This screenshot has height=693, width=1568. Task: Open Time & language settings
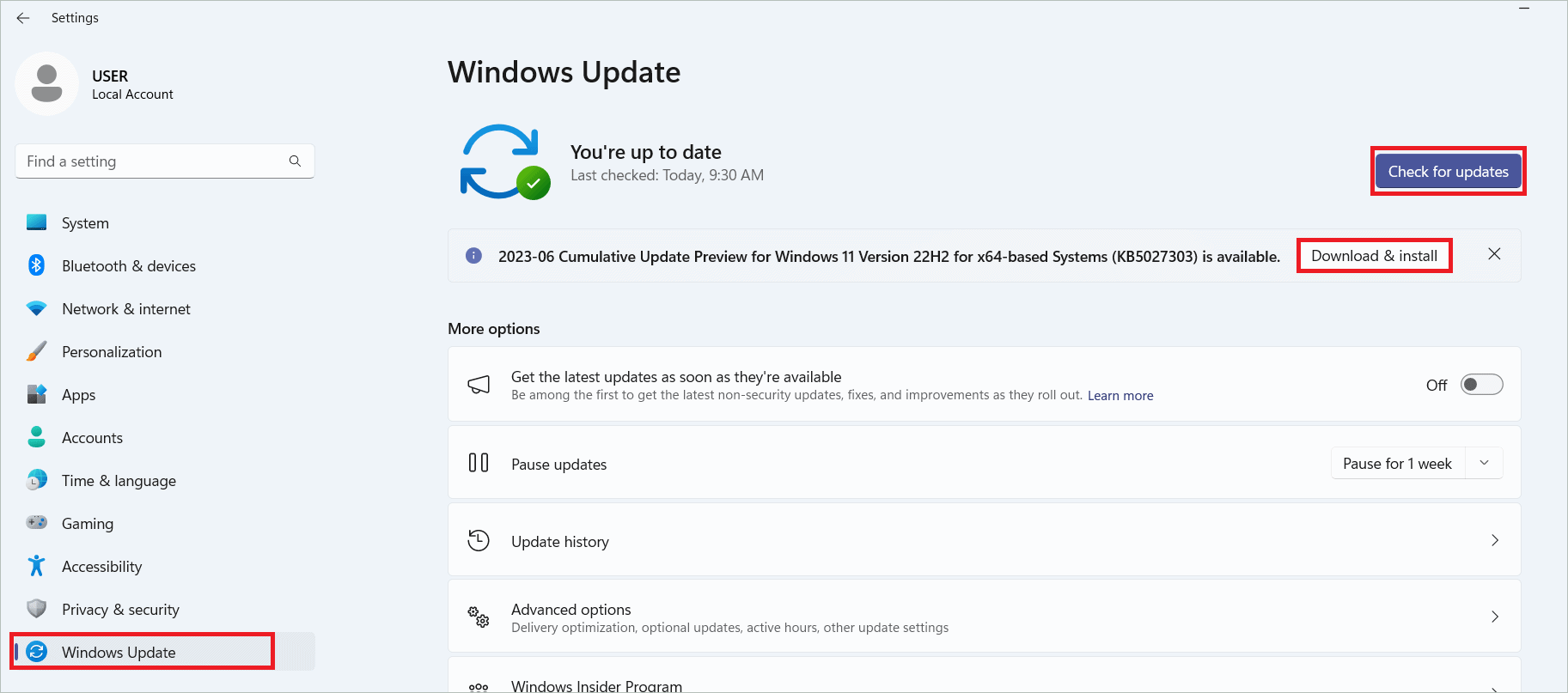[x=165, y=480]
